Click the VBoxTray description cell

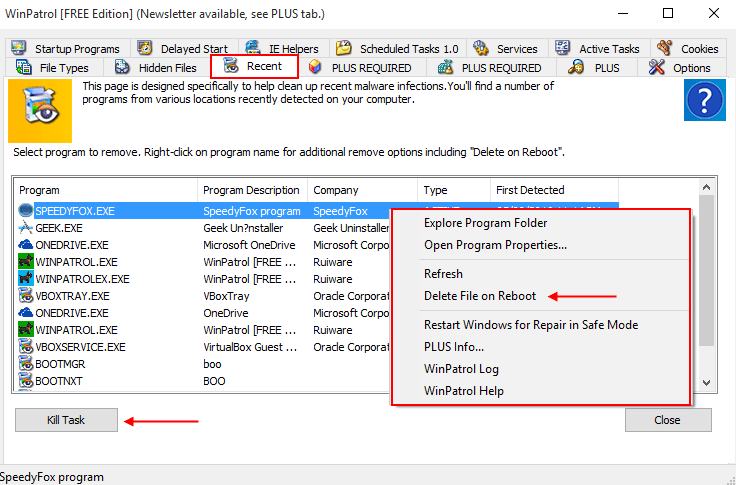point(226,296)
